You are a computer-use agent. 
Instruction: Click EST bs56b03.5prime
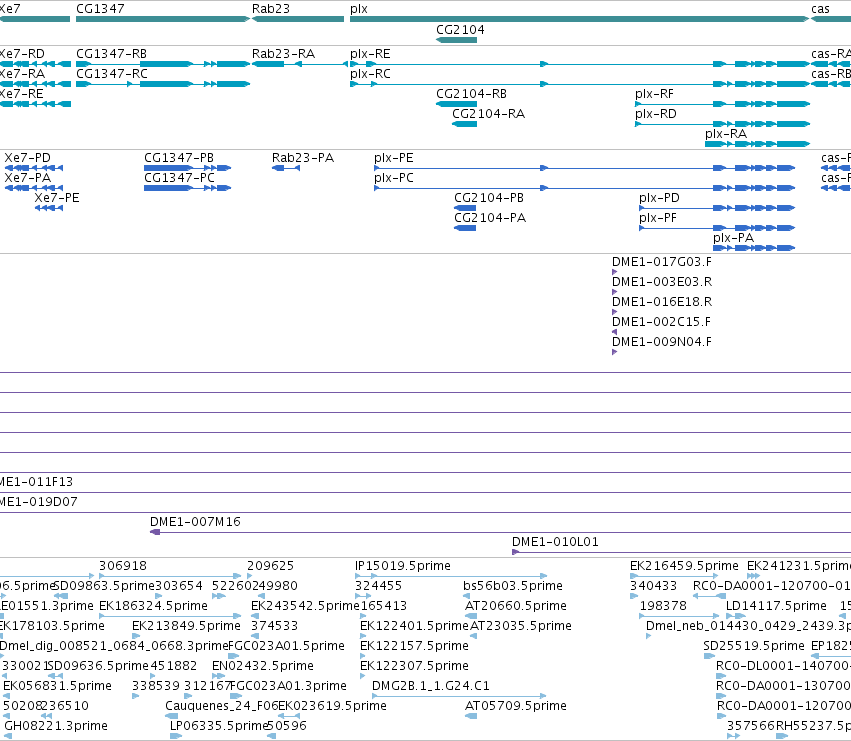pos(513,586)
